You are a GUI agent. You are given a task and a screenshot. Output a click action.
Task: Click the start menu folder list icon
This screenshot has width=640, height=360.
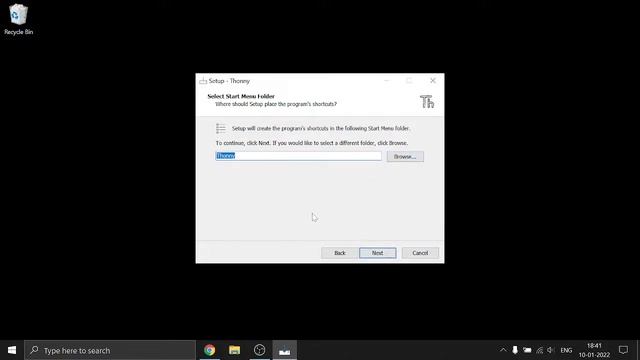point(221,128)
